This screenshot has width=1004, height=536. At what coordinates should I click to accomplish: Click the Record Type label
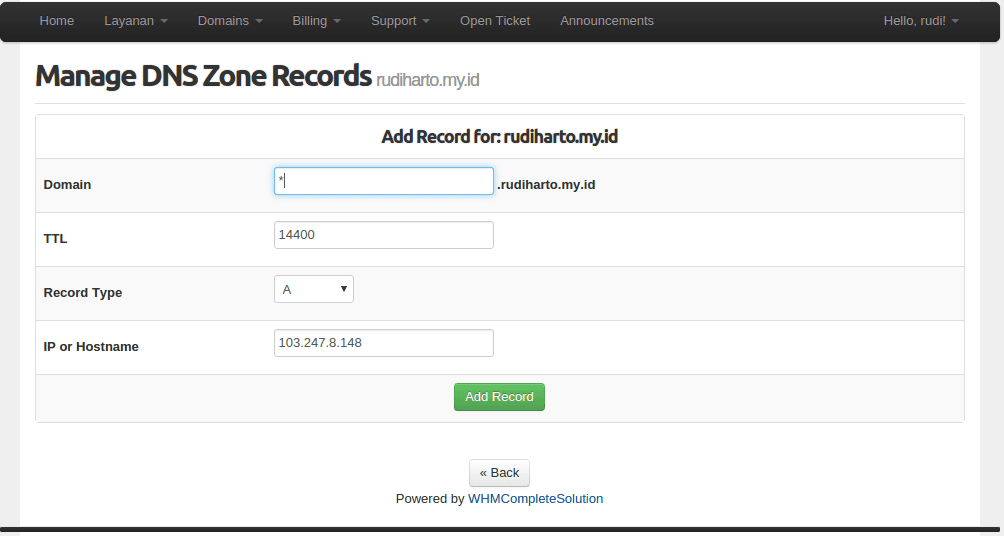click(83, 293)
